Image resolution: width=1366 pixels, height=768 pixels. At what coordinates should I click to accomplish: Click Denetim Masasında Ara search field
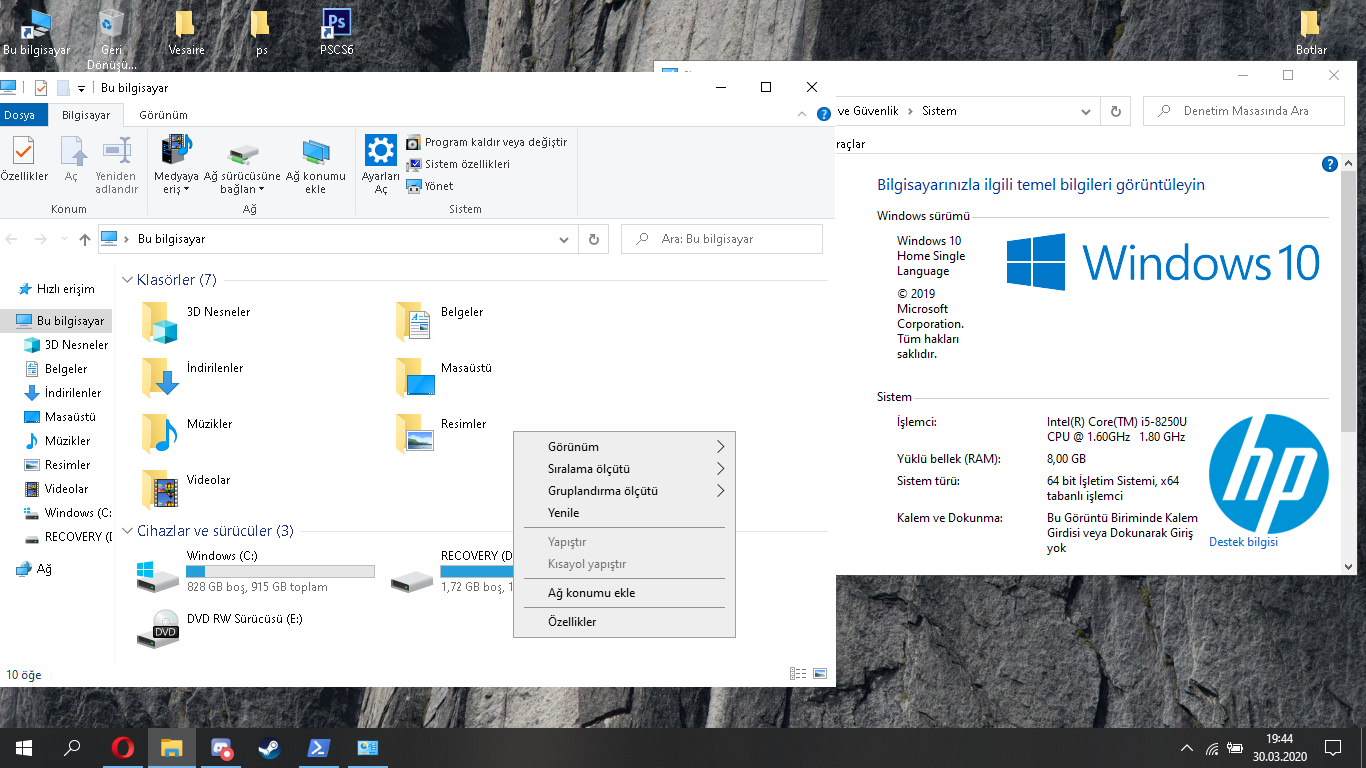point(1244,111)
